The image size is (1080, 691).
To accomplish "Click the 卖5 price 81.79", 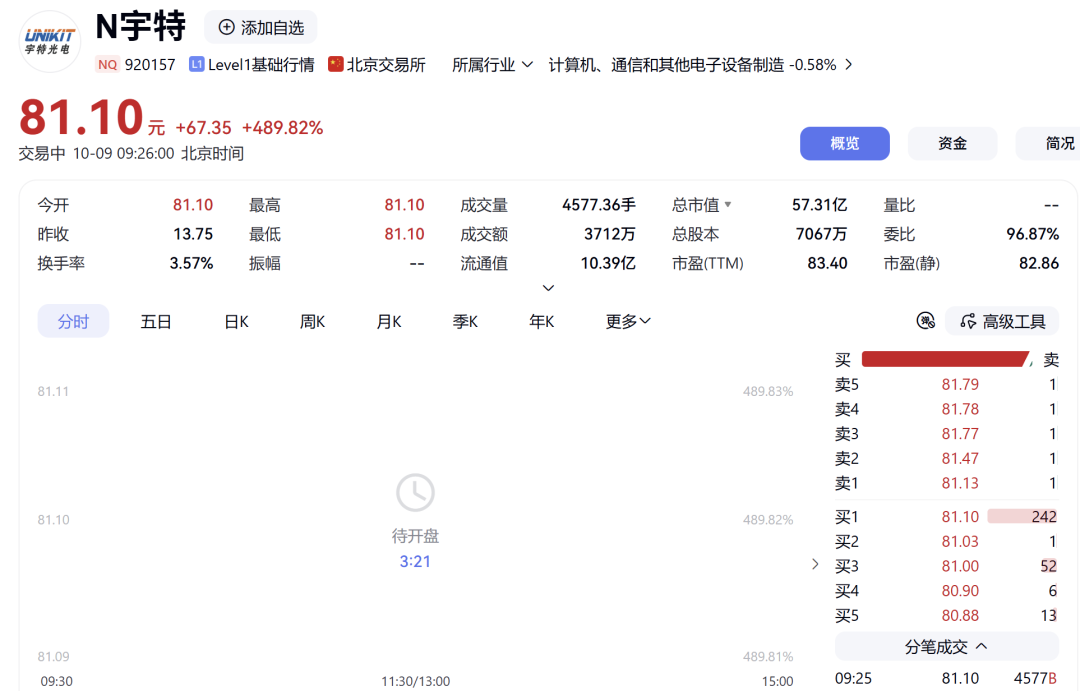I will (960, 384).
